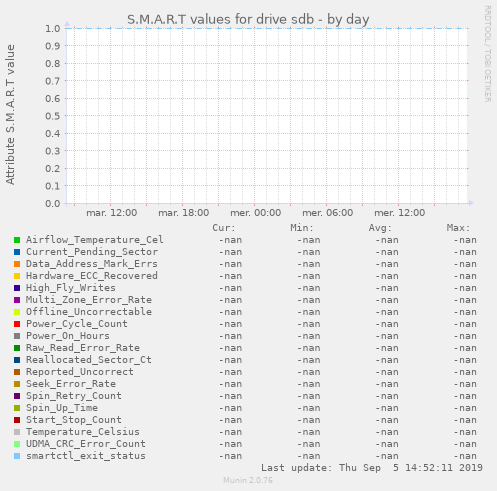Click the dark green Raw_Read_Error_Rate swatch
Image resolution: width=497 pixels, height=491 pixels.
17,348
